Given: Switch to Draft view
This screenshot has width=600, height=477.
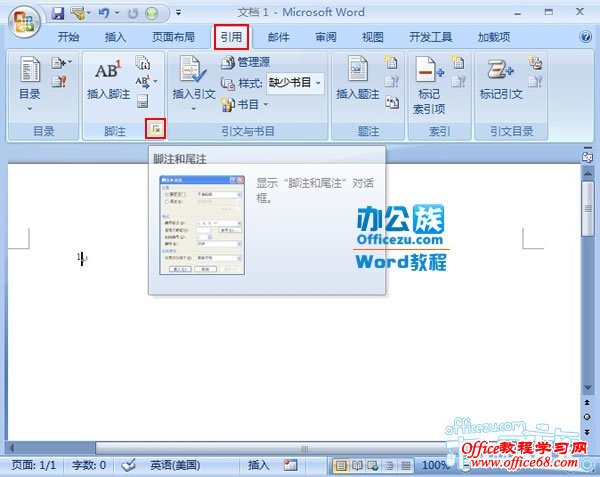Looking at the screenshot, I should [x=405, y=466].
